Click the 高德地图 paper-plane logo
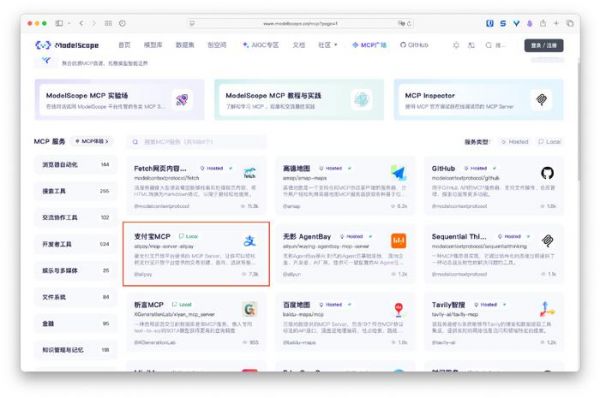The width and height of the screenshot is (600, 398). (398, 173)
